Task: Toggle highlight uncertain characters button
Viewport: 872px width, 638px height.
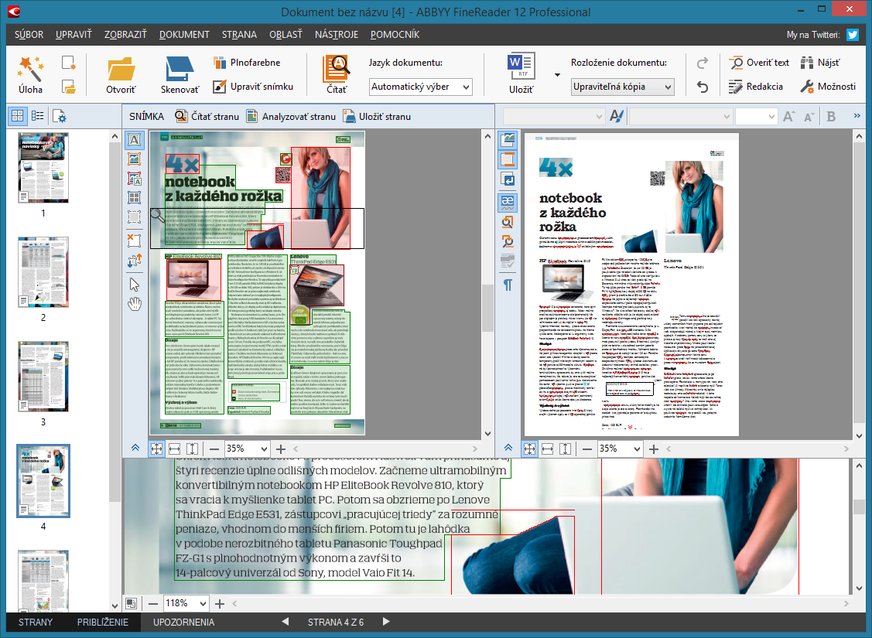Action: [x=508, y=200]
